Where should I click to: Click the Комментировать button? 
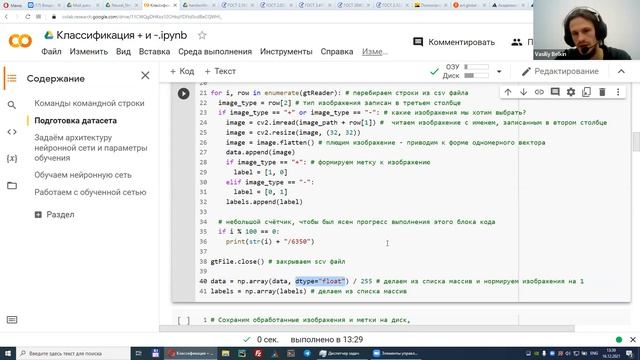click(454, 42)
